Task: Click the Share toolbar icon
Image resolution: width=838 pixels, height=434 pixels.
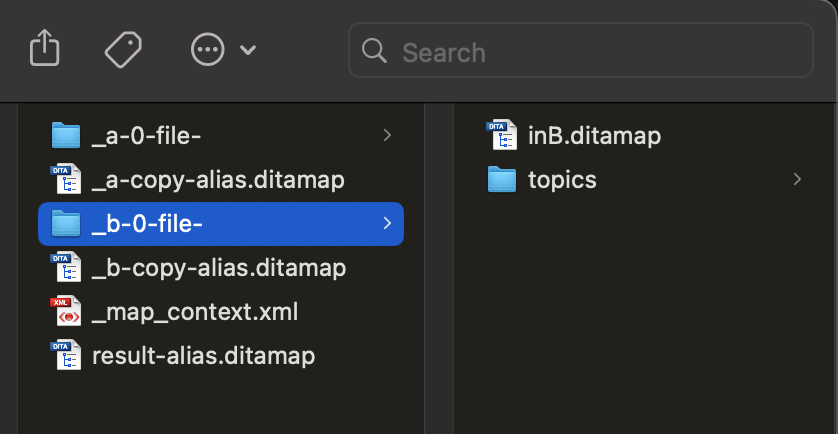Action: 44,49
